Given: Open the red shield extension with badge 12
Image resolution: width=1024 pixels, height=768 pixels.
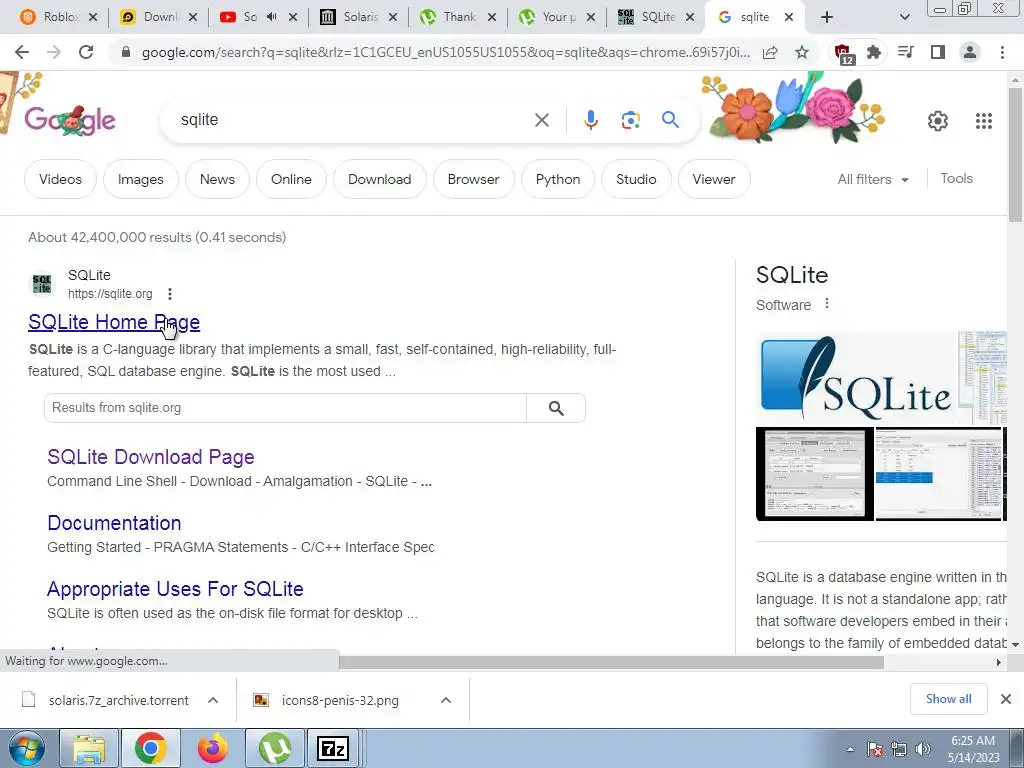Looking at the screenshot, I should (x=843, y=53).
